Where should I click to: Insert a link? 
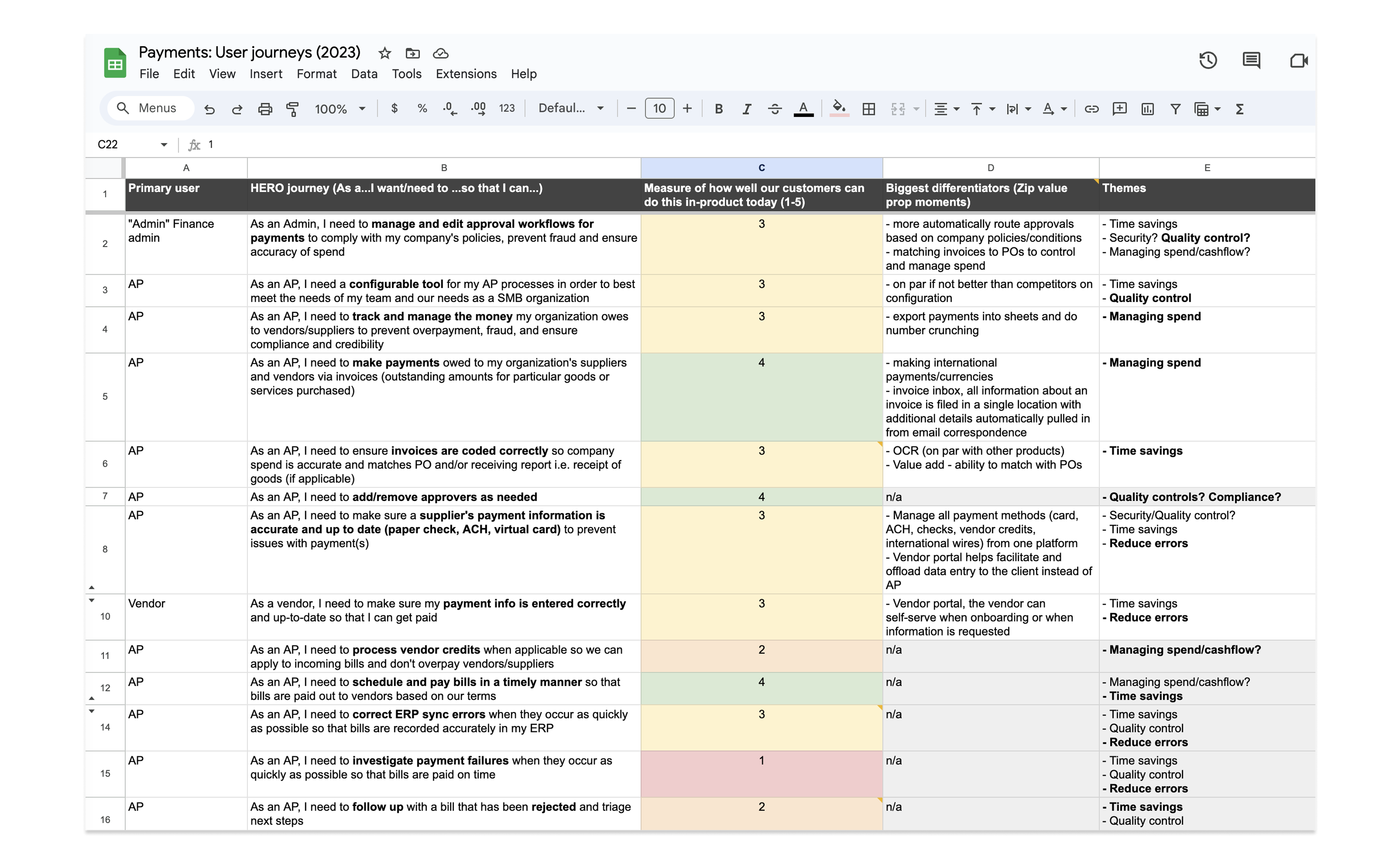1092,109
